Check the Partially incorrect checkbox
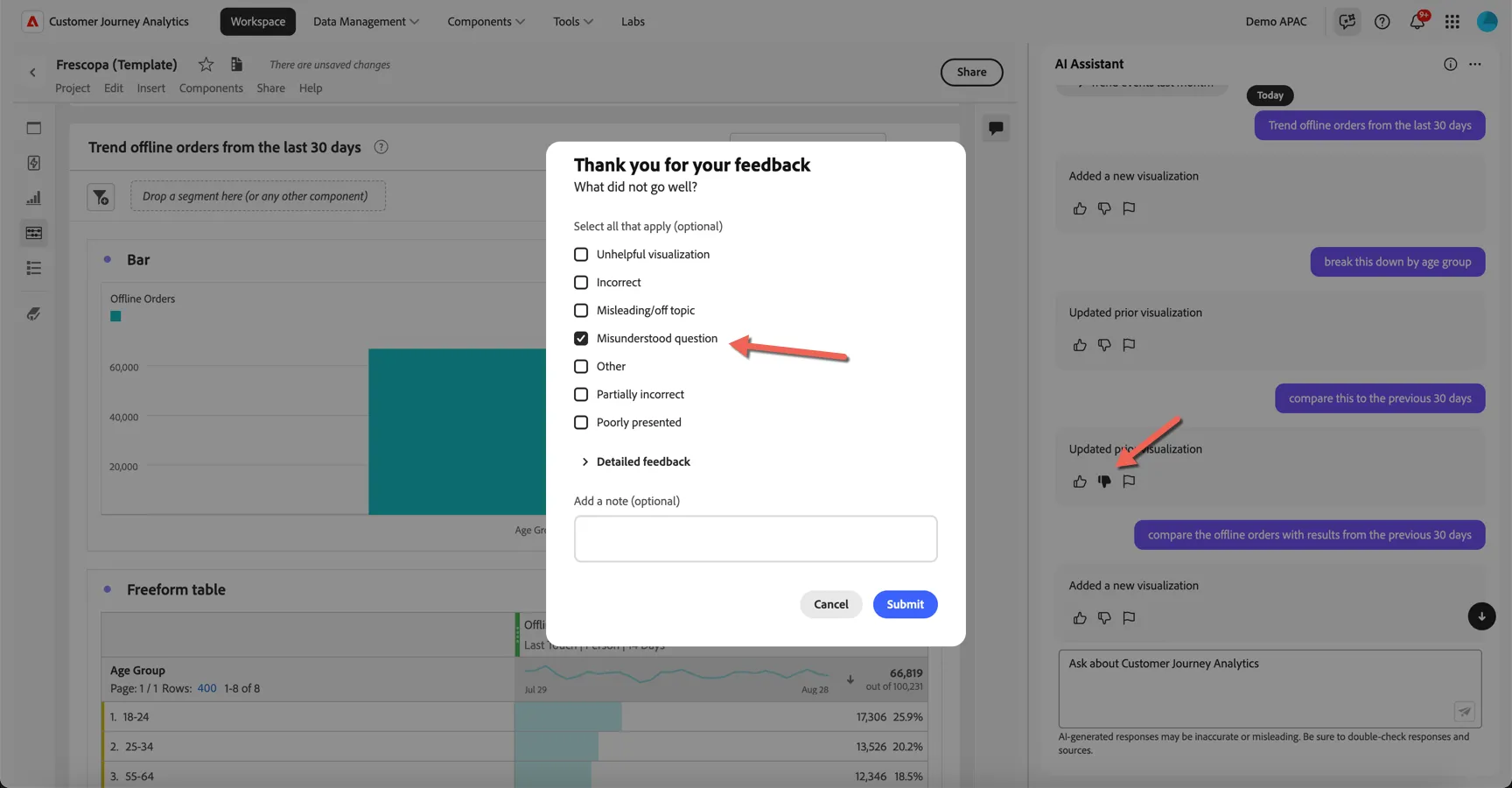 pos(581,394)
